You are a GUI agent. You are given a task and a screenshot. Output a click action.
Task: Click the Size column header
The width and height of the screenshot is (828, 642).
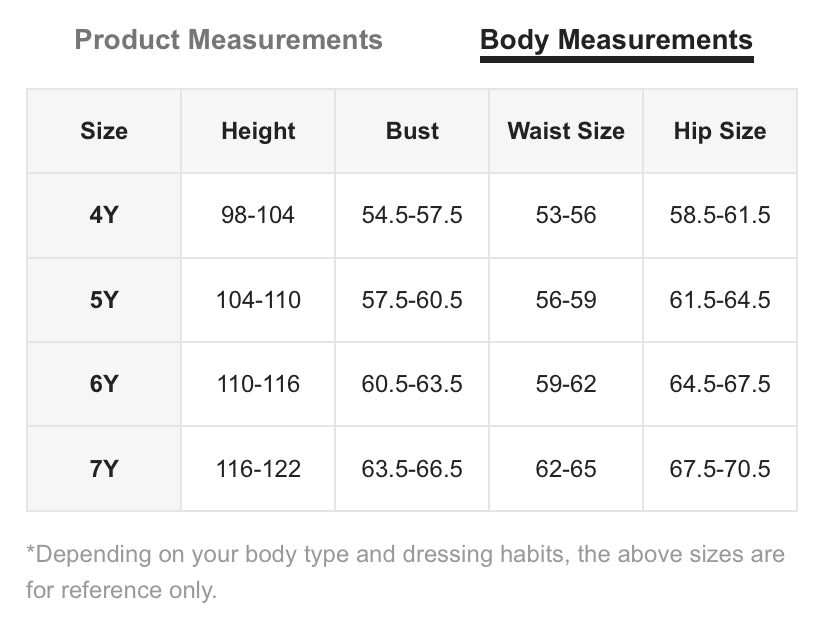(104, 131)
